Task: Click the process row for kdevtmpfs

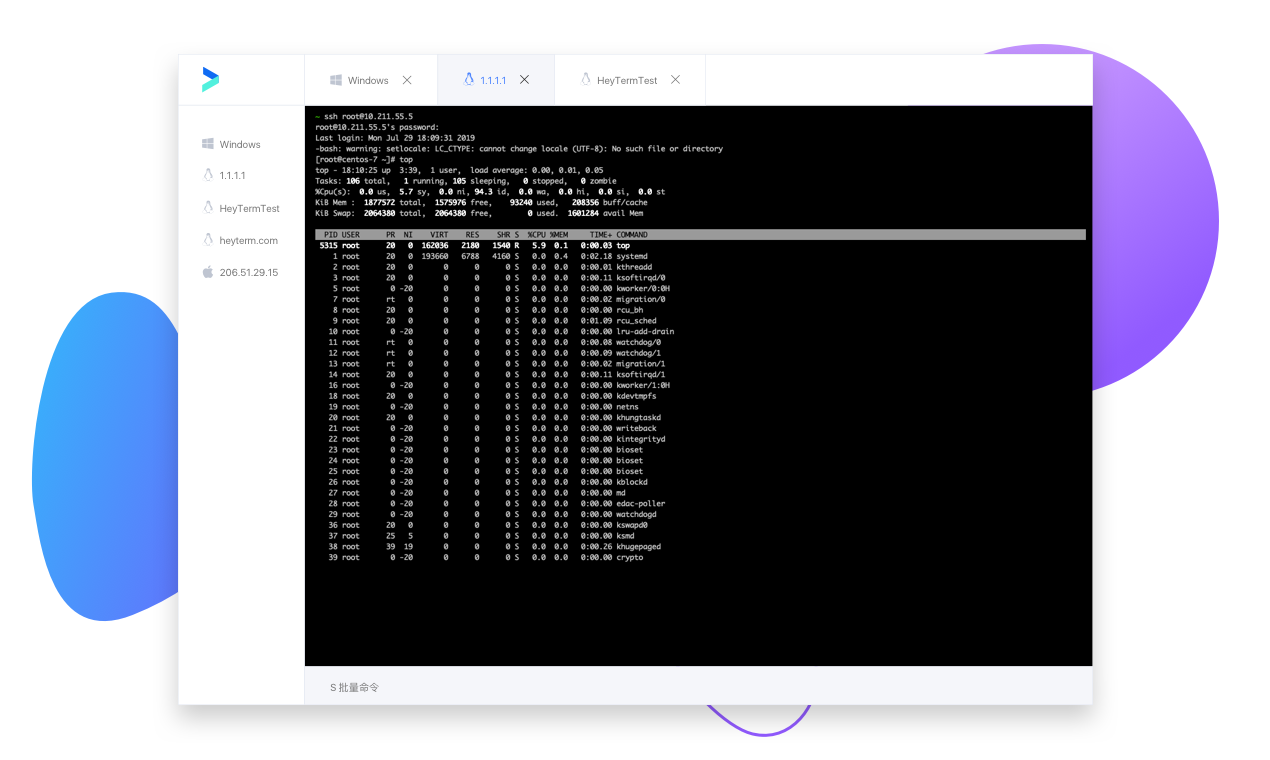Action: coord(486,396)
